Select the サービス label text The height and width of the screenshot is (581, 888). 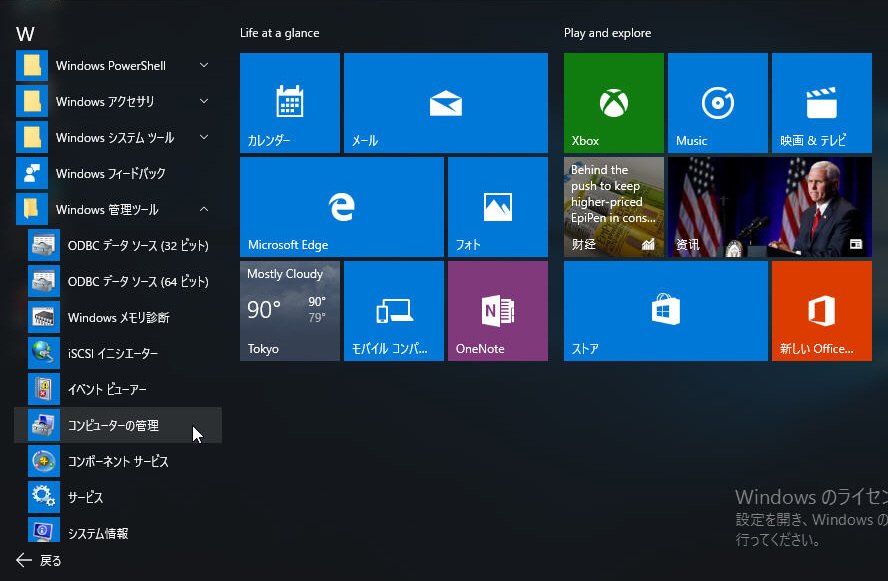point(86,498)
